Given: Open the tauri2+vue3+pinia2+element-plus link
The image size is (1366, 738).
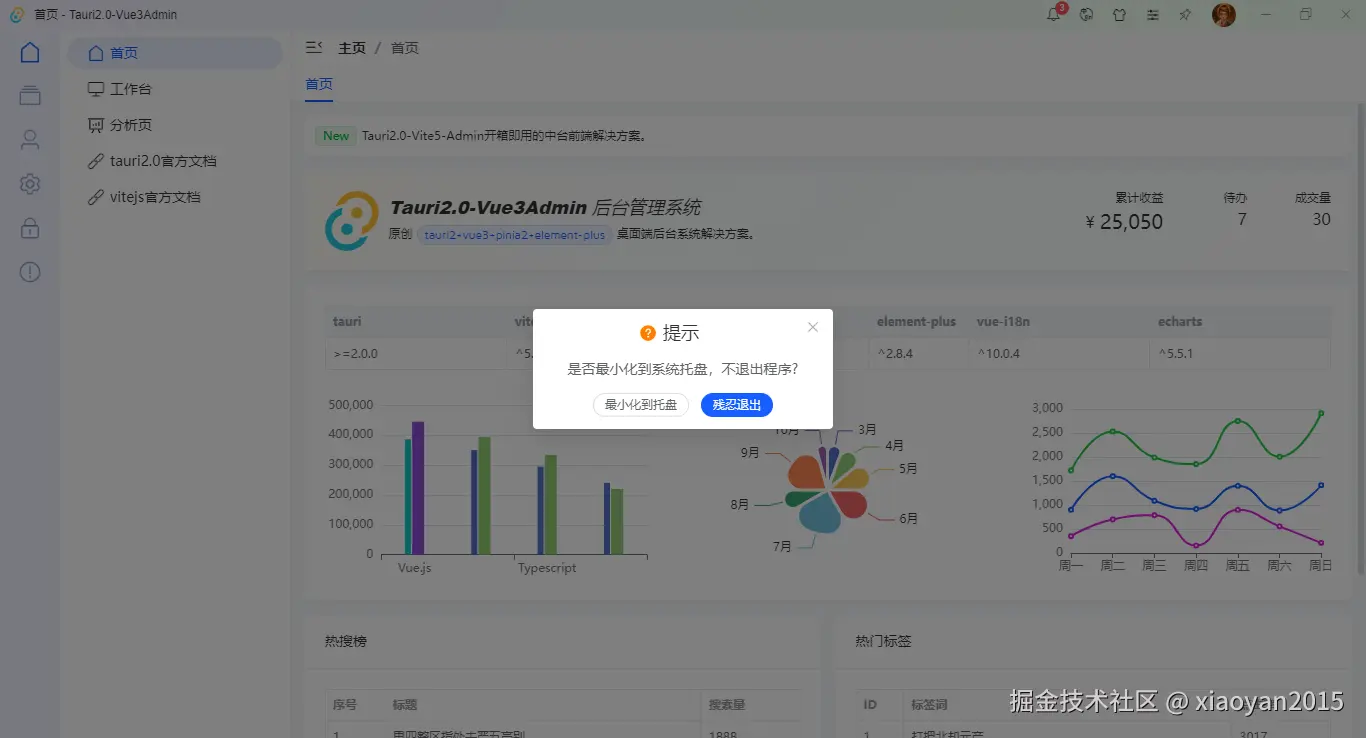Looking at the screenshot, I should tap(514, 234).
